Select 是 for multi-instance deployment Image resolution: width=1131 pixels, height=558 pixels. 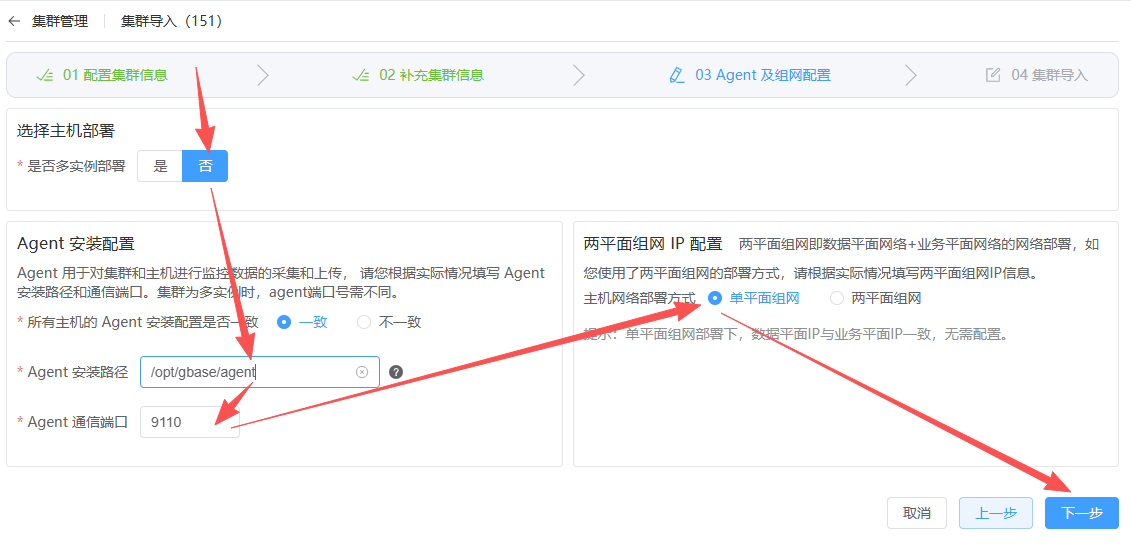(160, 166)
